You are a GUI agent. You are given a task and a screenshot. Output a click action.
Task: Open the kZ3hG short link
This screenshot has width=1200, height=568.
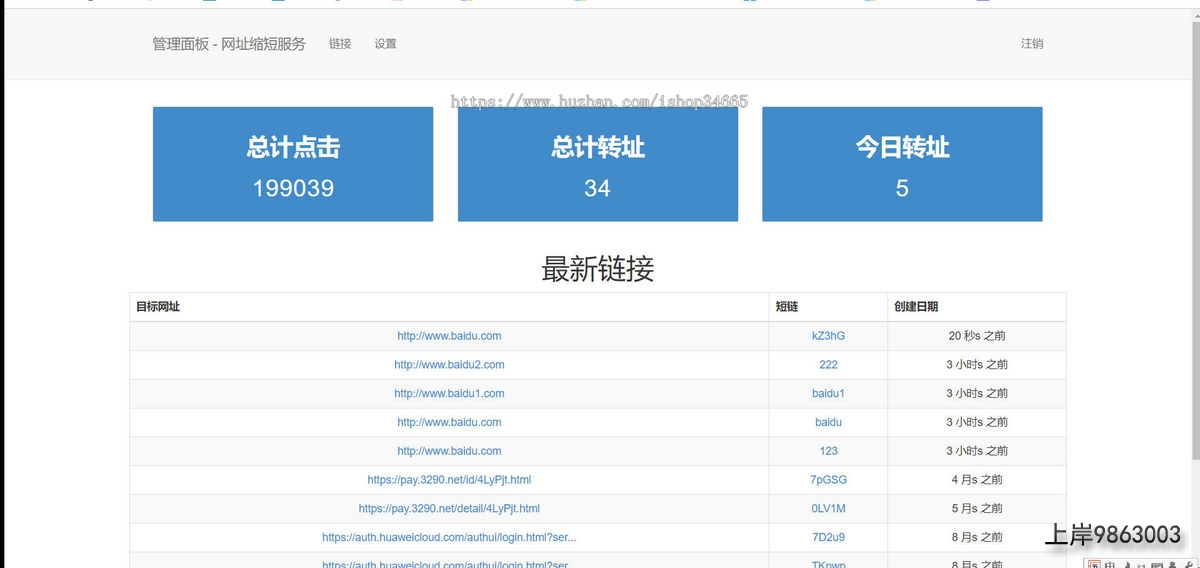828,336
